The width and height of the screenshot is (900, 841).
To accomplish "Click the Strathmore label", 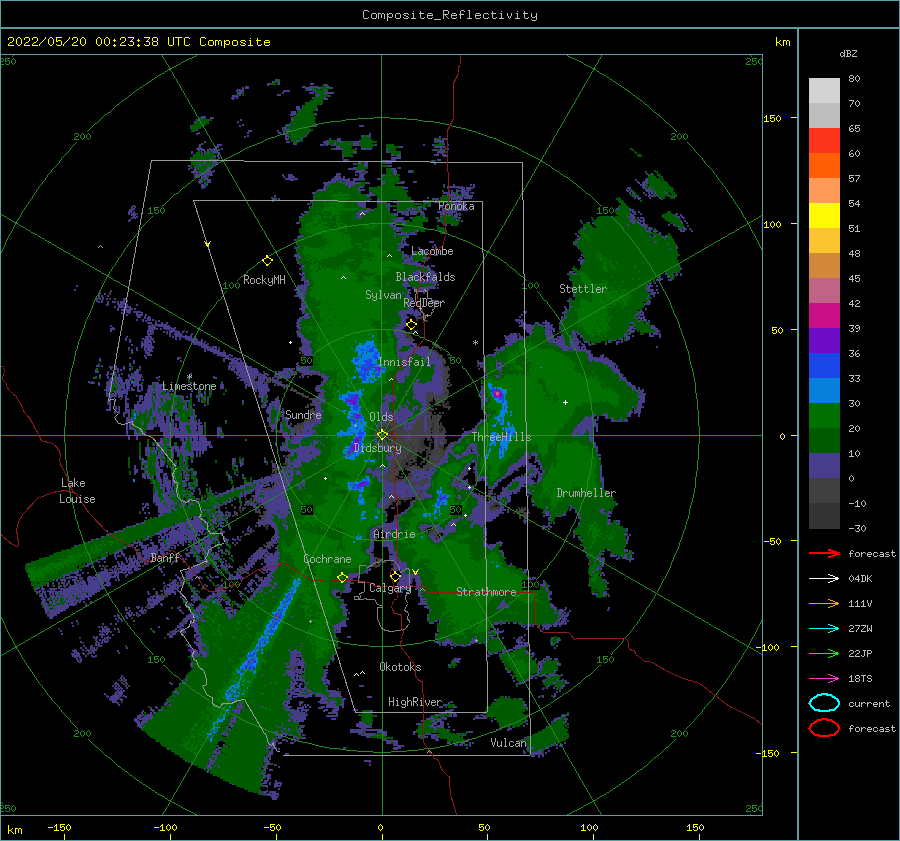I will click(x=486, y=592).
